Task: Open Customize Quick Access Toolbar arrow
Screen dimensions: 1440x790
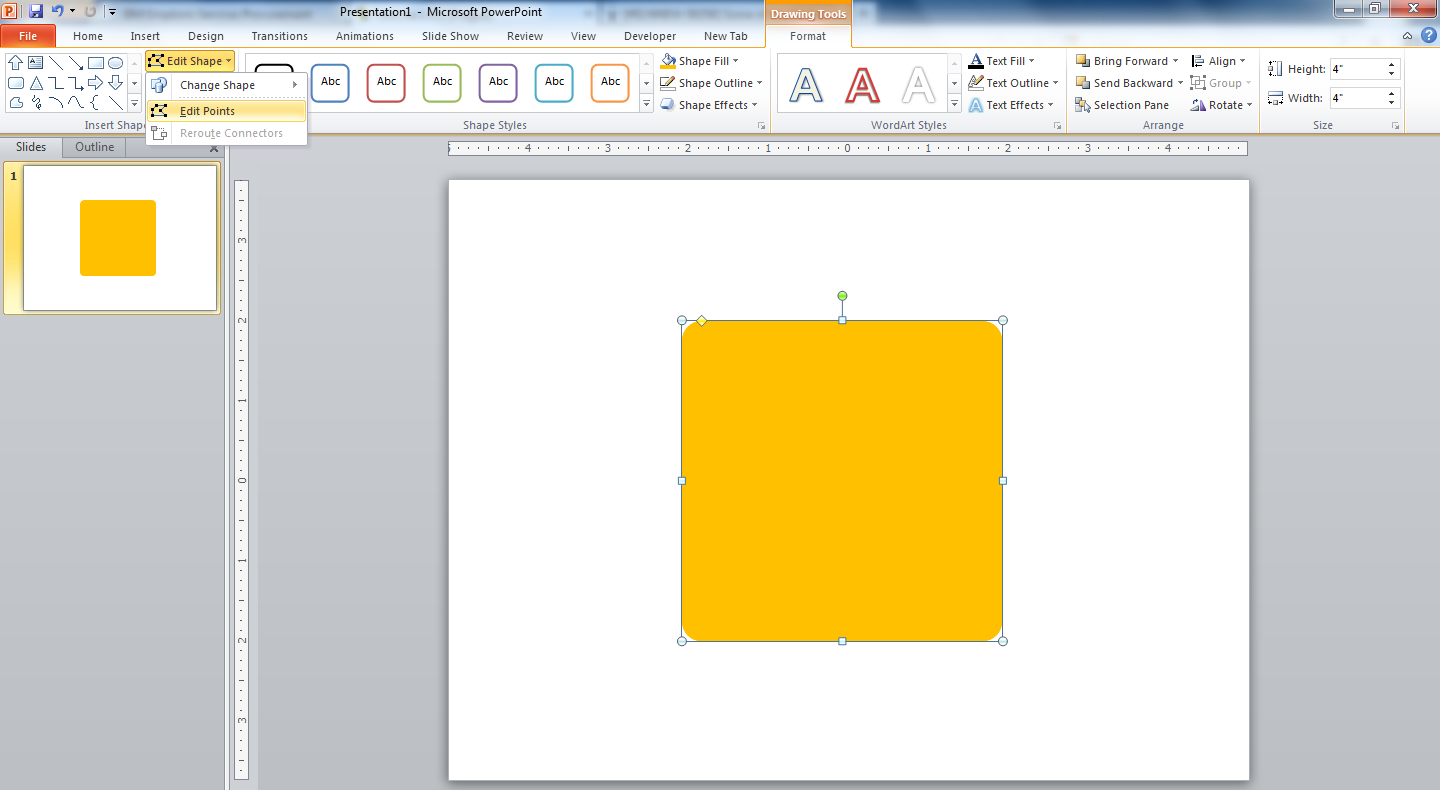Action: point(112,12)
